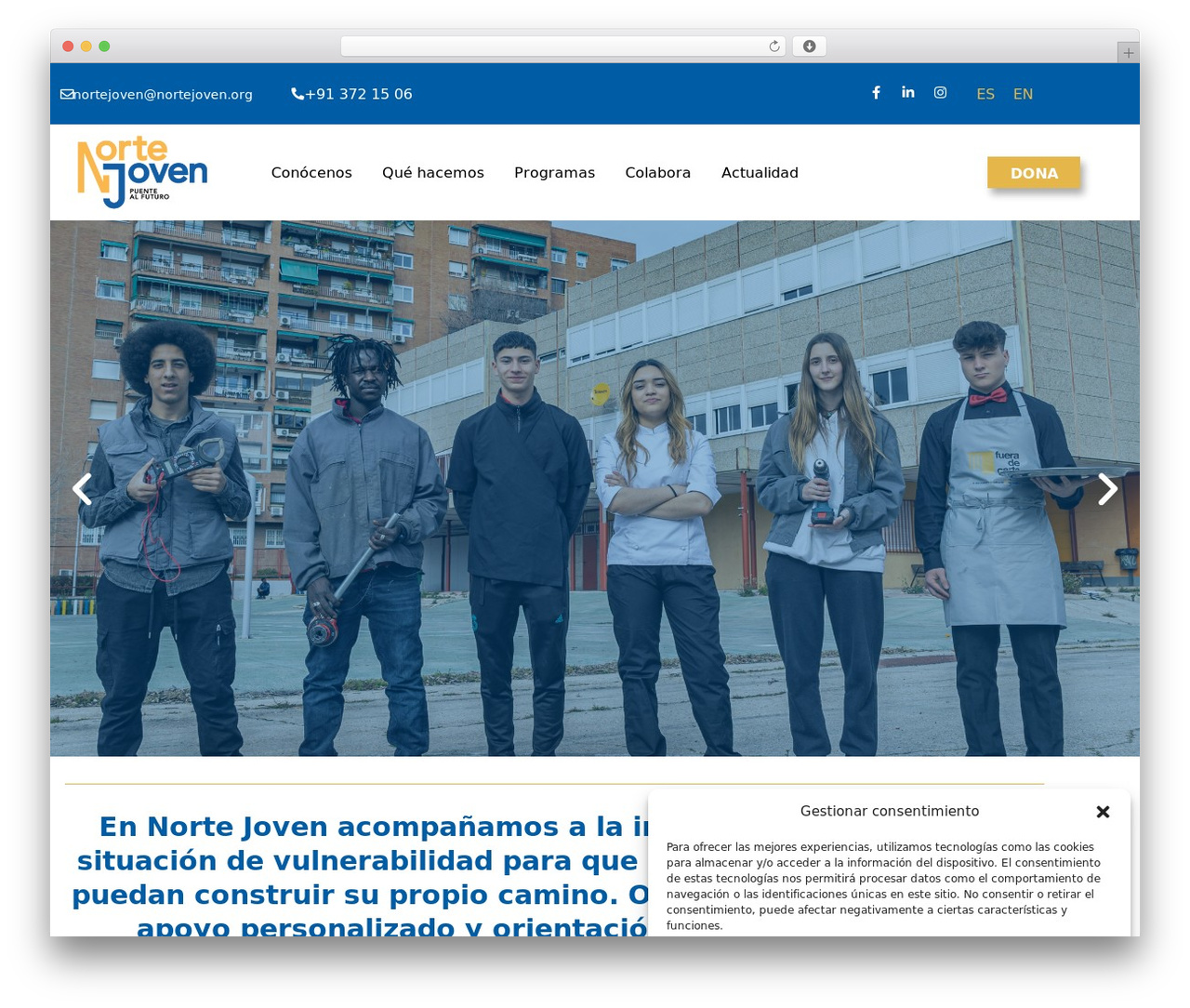Switch language to EN
The image size is (1190, 1008).
pos(1023,94)
